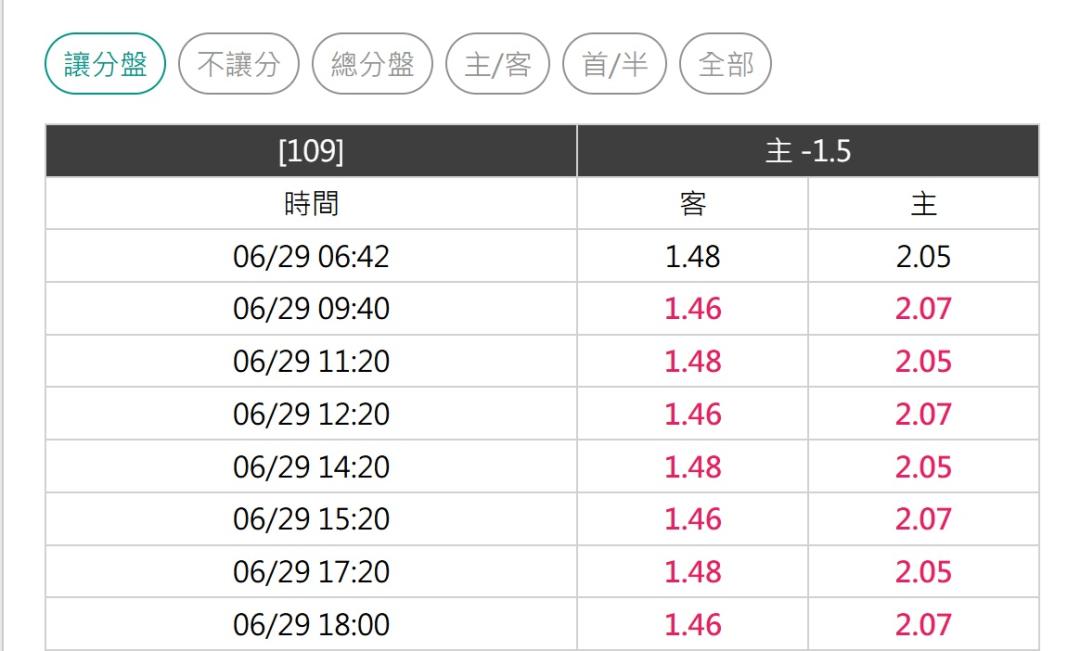This screenshot has width=1080, height=651.
Task: Click the 時間 column header
Action: (x=311, y=203)
